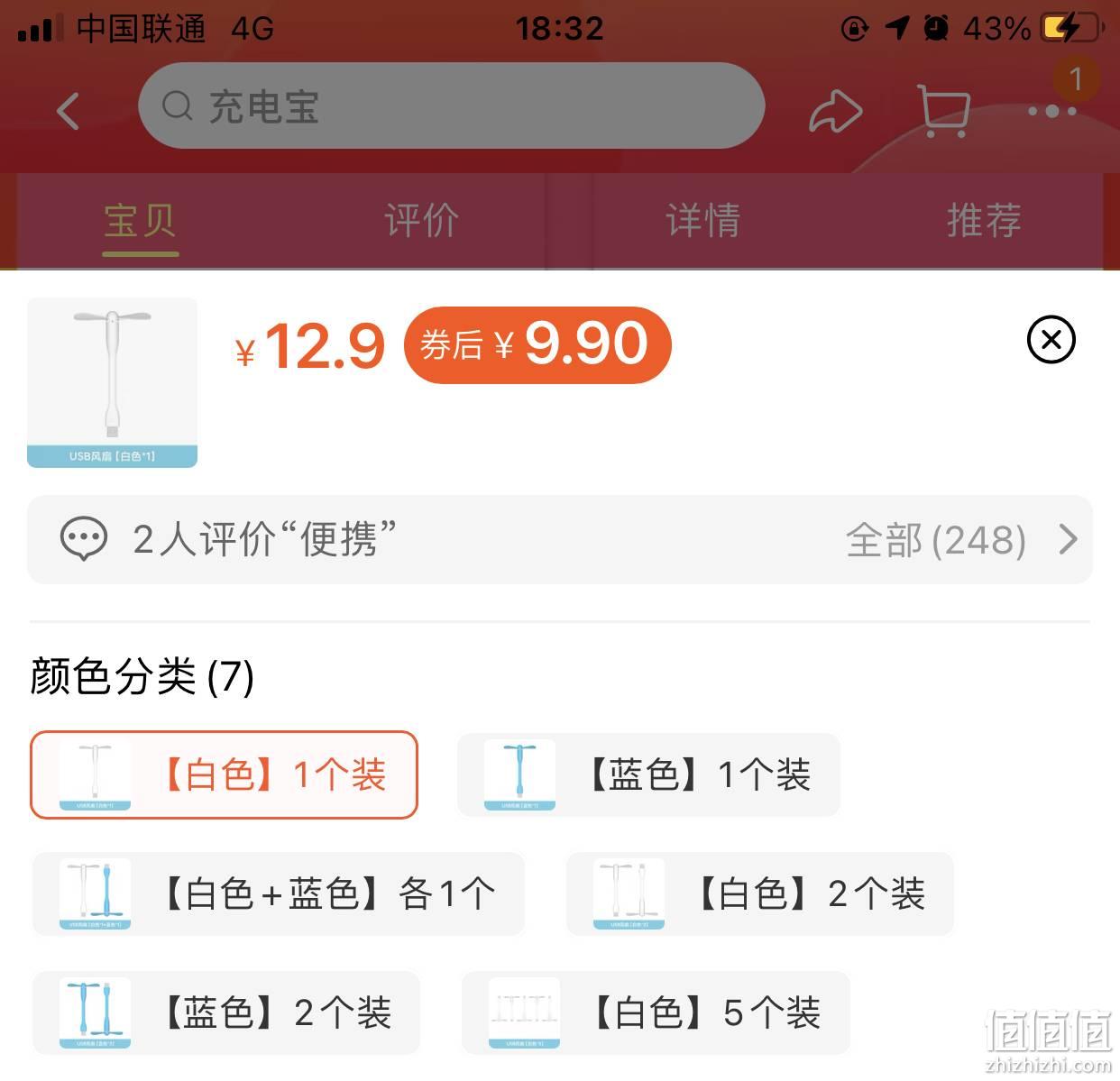Tap the comment bubble icon

click(x=84, y=539)
